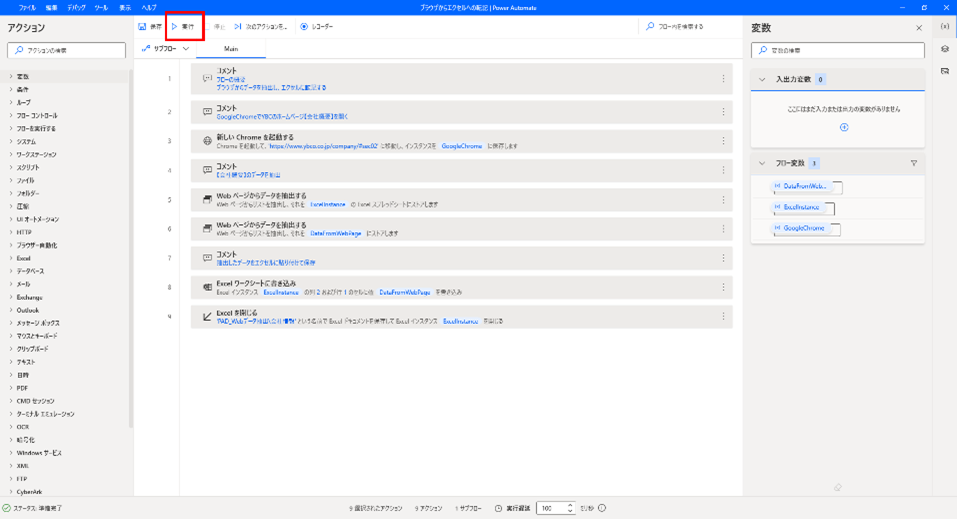Screen dimensions: 957x519
Task: Click GoogleChrome variable in step 3
Action: coord(462,147)
